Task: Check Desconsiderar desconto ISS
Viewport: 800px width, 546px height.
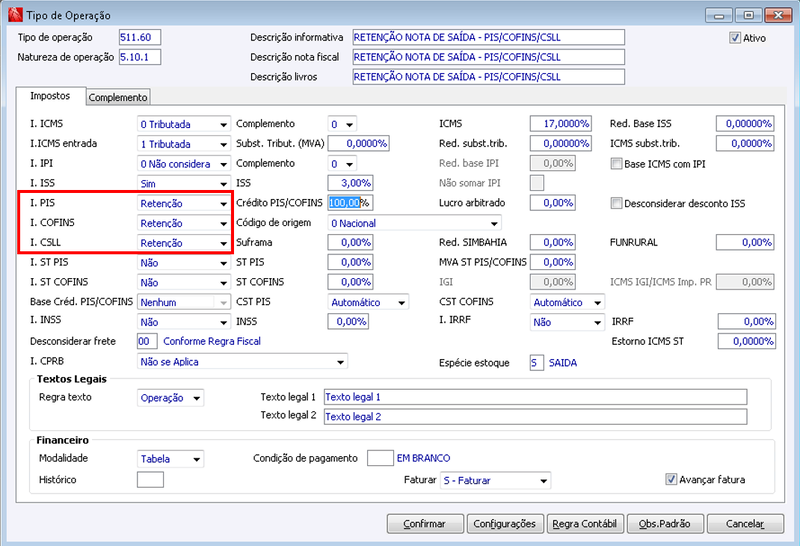Action: click(x=616, y=204)
